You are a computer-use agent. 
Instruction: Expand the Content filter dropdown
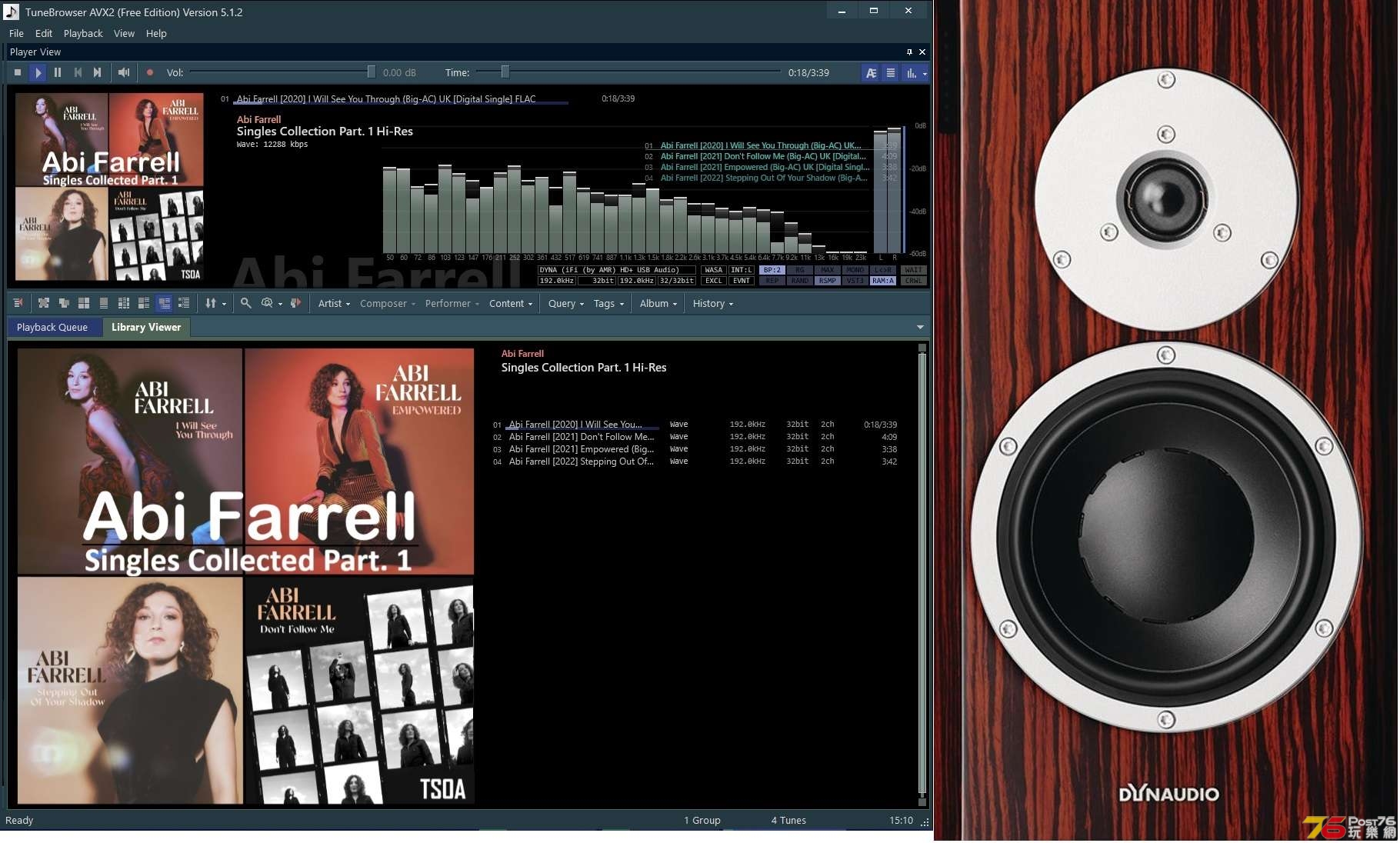(x=511, y=304)
